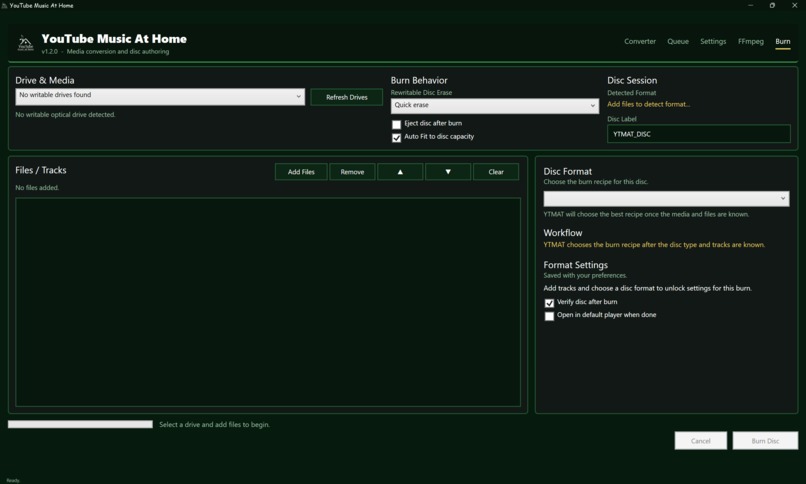Click the 'Ready' status bar text
This screenshot has height=484, width=806.
(x=13, y=480)
